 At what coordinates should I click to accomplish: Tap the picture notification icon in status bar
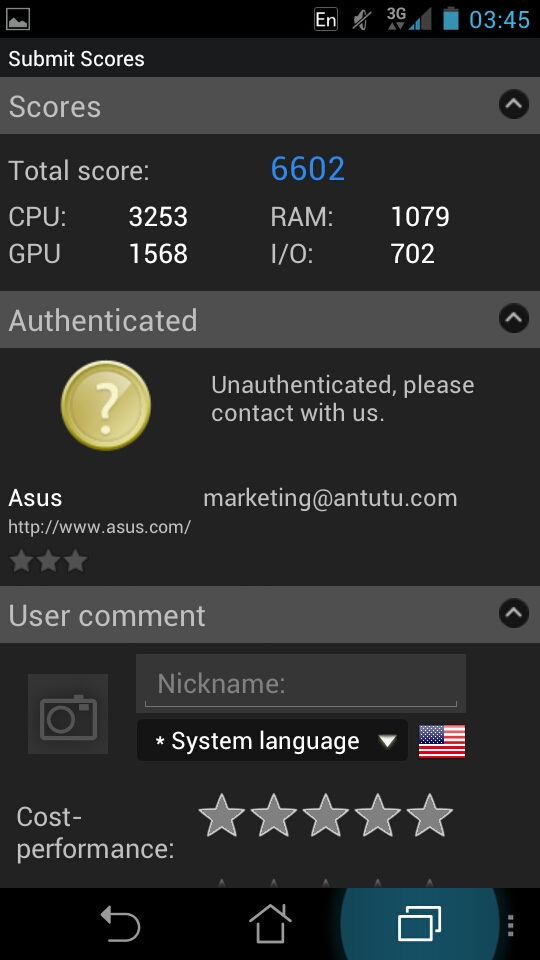18,20
